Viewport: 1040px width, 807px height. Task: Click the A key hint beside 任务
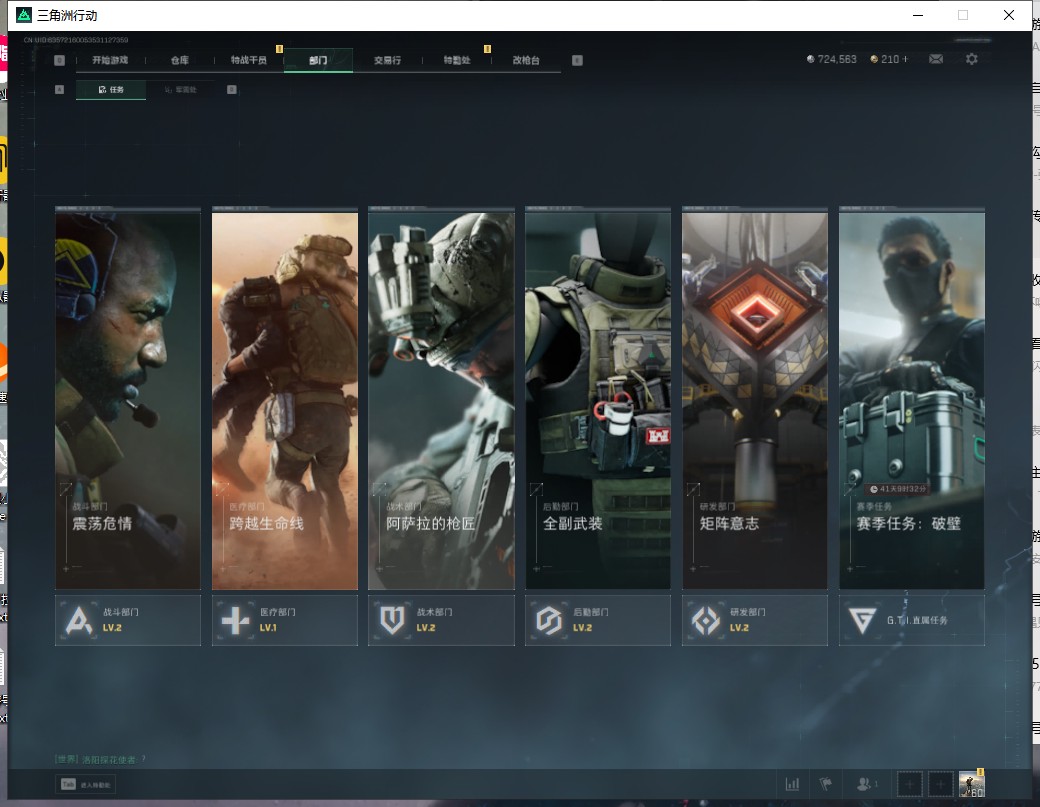tap(60, 90)
